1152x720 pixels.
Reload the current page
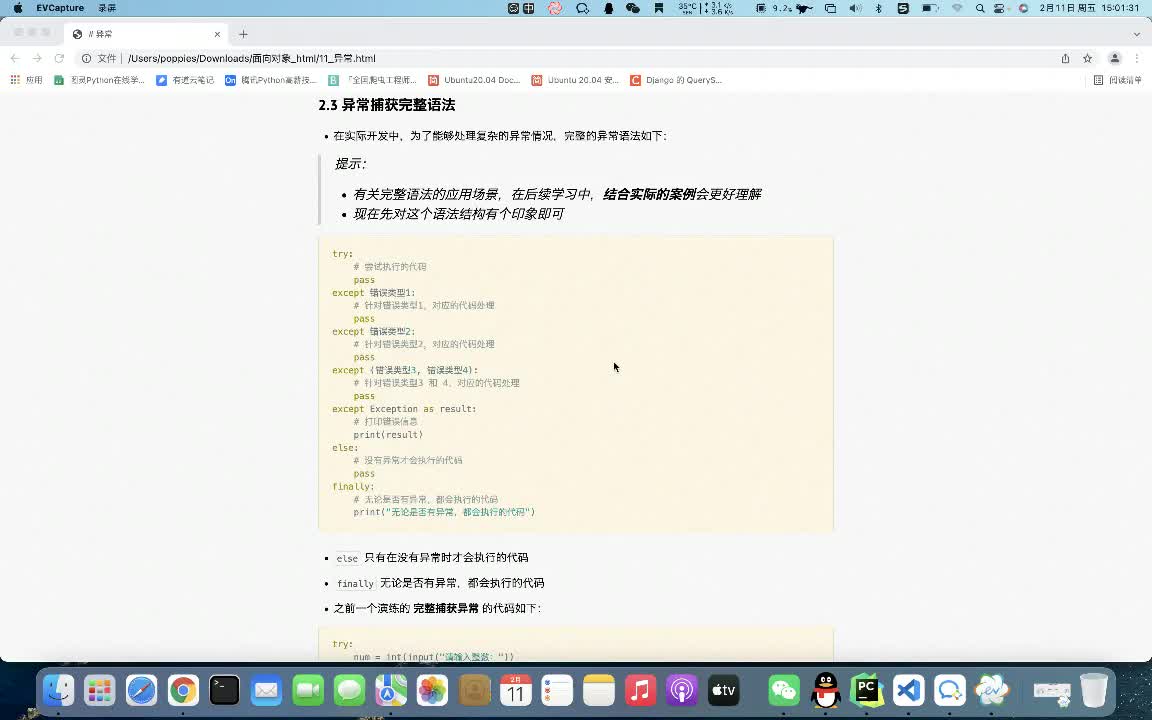pos(60,58)
